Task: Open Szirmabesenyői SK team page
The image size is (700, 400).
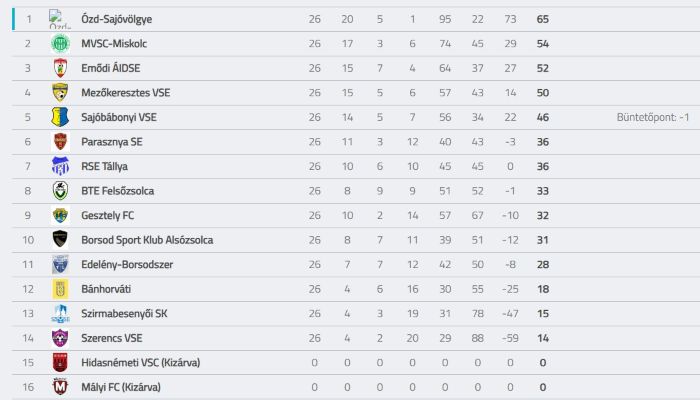Action: click(124, 314)
